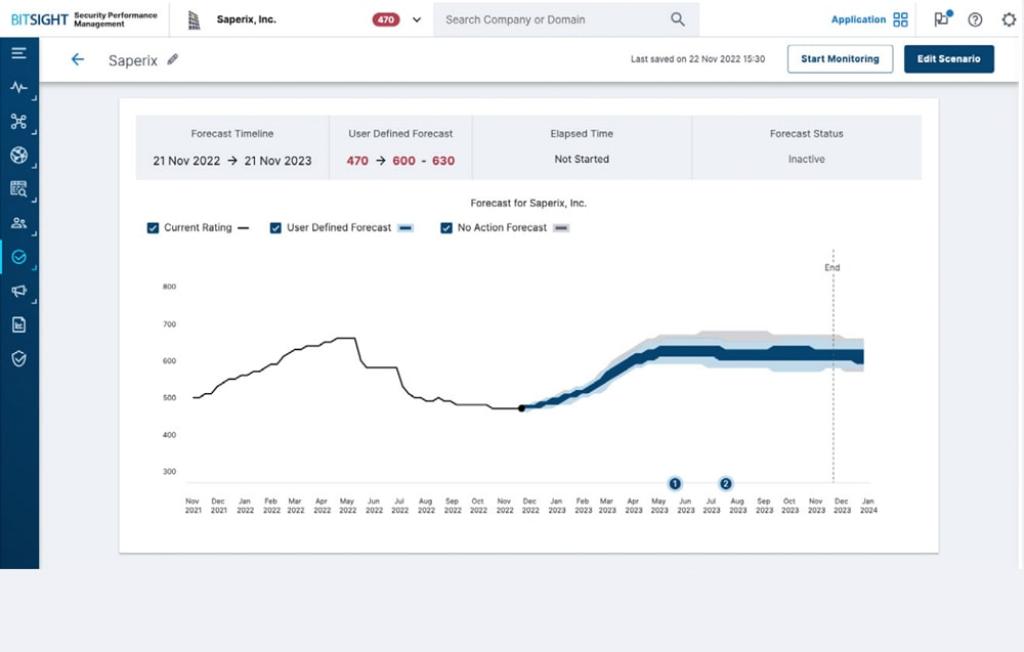This screenshot has height=652, width=1024.
Task: Click Start Monitoring
Action: (x=840, y=59)
